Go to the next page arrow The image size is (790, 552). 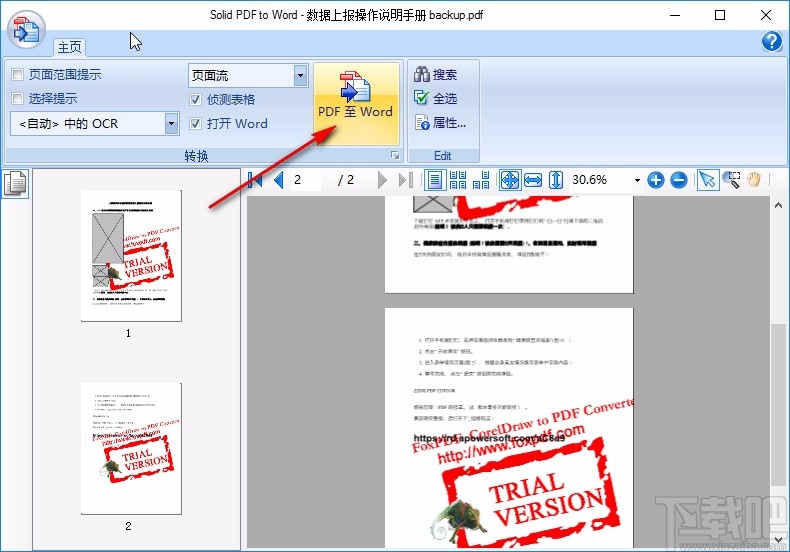click(382, 180)
